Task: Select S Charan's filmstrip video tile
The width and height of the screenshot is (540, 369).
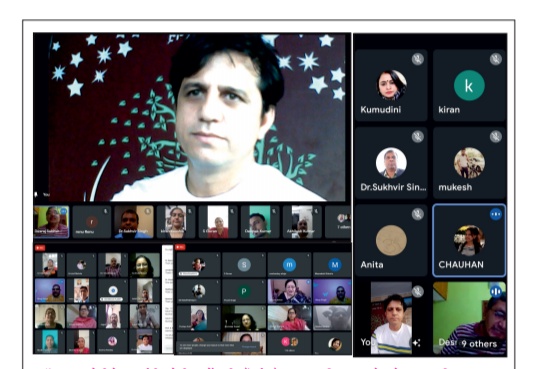Action: pyautogui.click(x=218, y=222)
